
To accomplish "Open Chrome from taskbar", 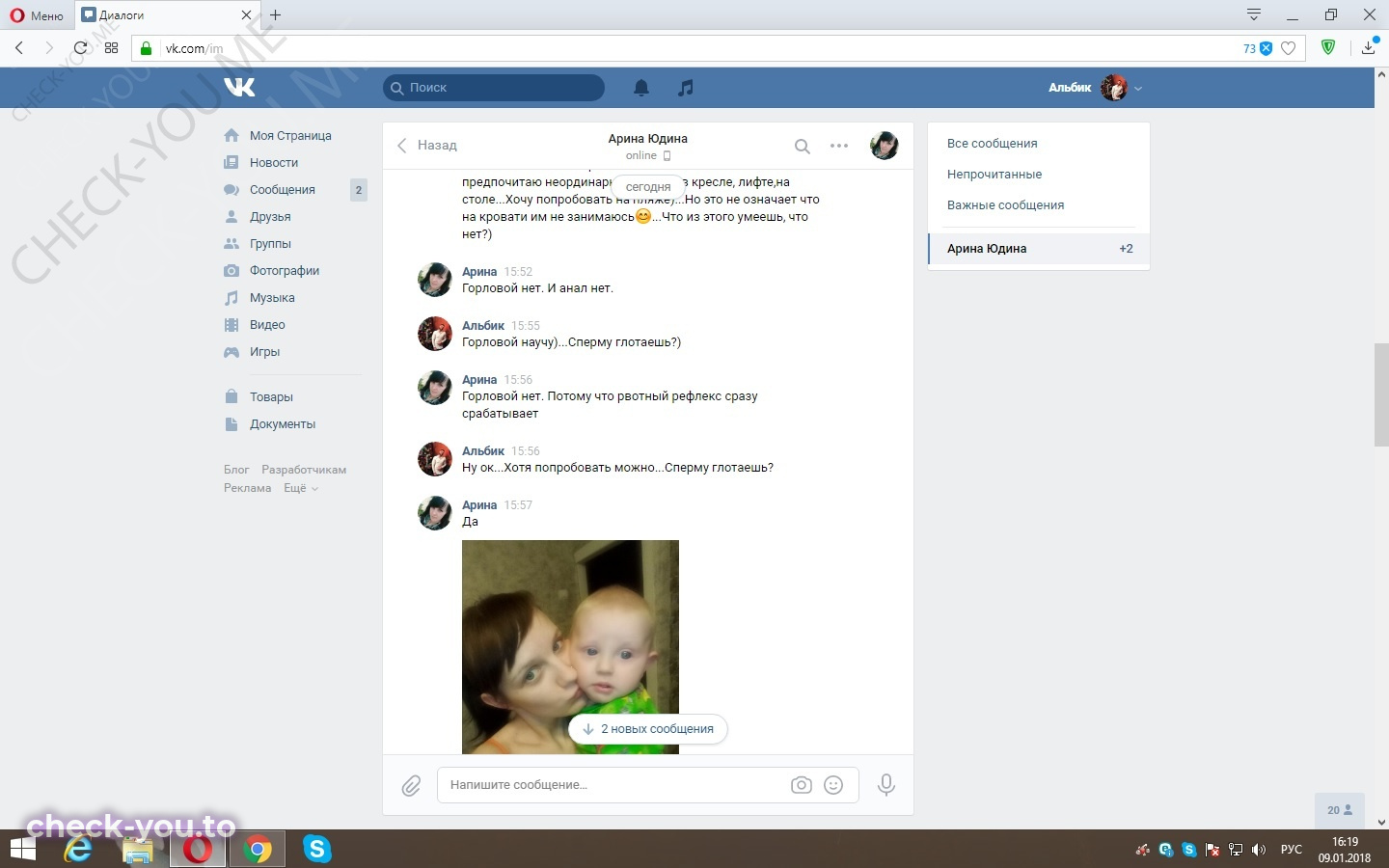I will click(x=257, y=850).
